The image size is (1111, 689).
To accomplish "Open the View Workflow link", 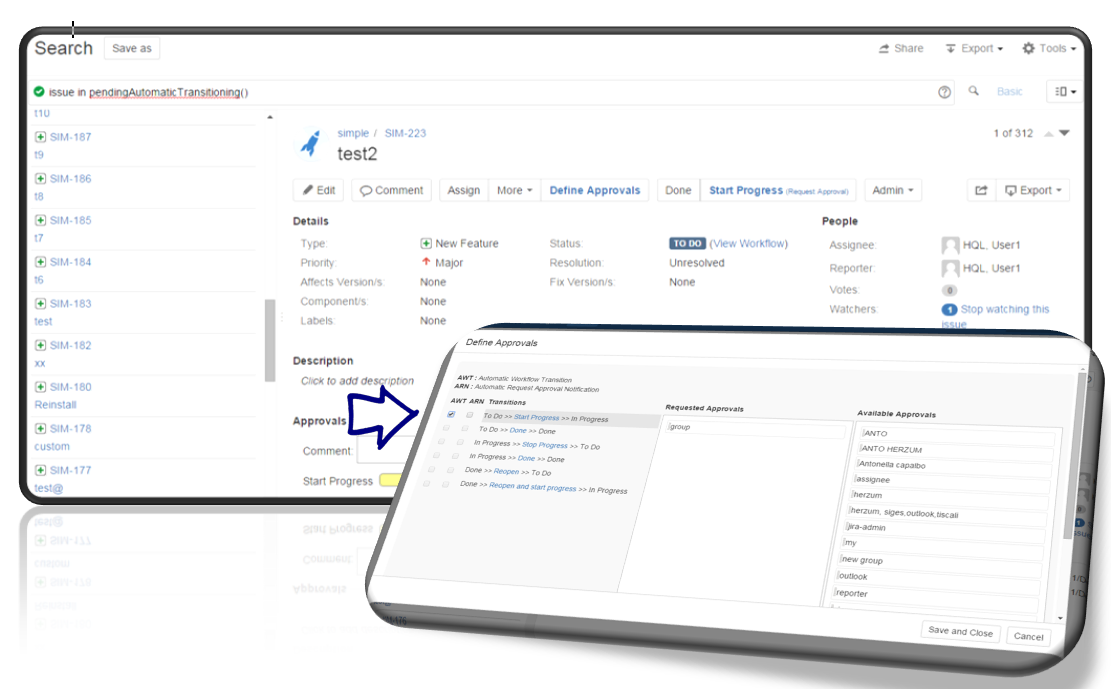I will [x=749, y=243].
